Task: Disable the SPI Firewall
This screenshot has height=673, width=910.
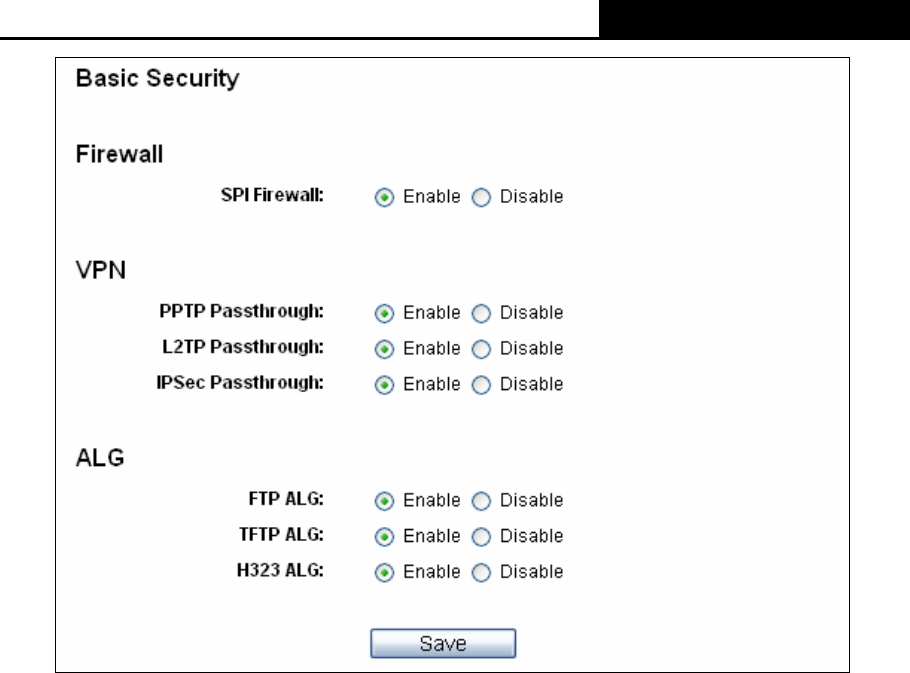Action: (481, 197)
